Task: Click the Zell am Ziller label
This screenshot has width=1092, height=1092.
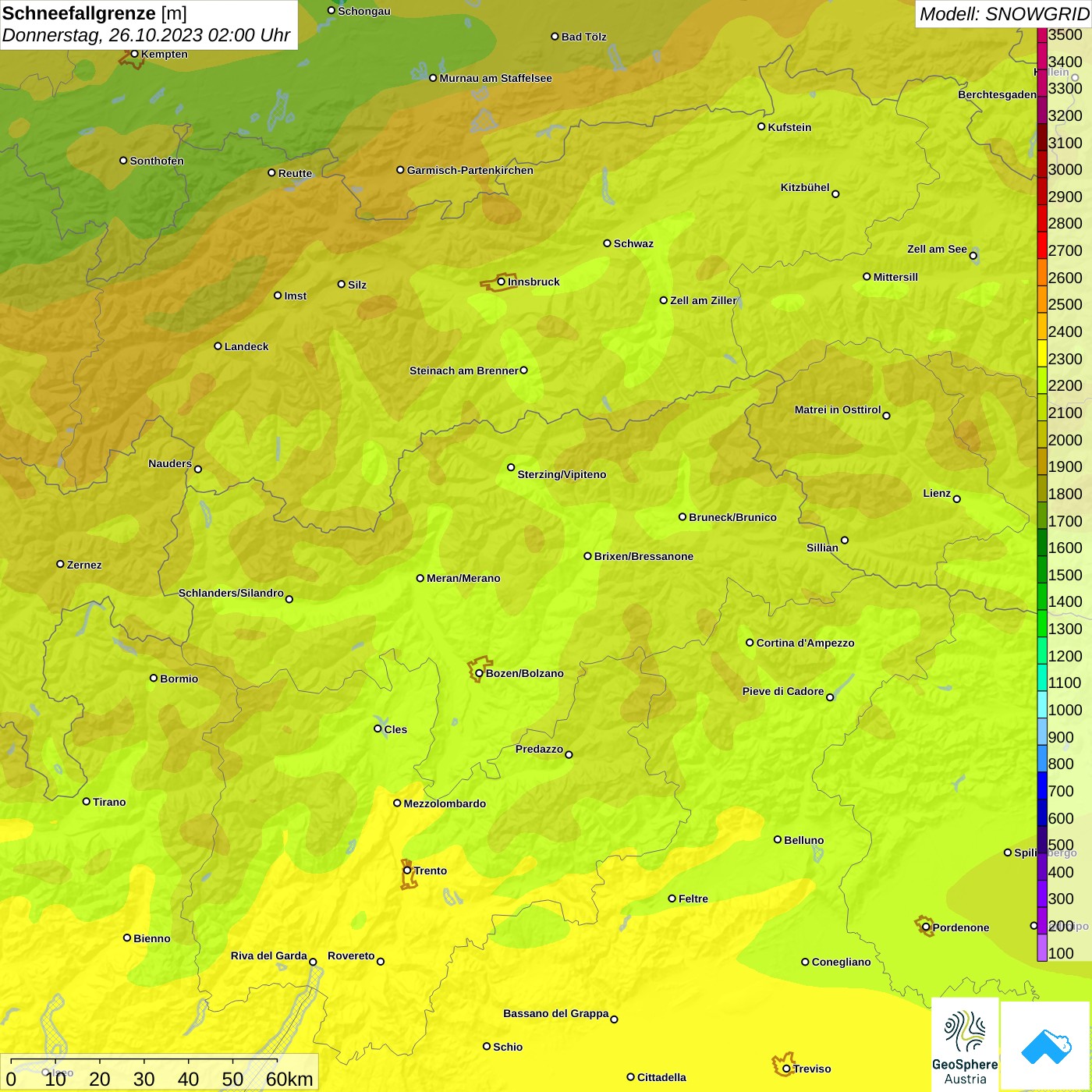Action: pyautogui.click(x=703, y=300)
